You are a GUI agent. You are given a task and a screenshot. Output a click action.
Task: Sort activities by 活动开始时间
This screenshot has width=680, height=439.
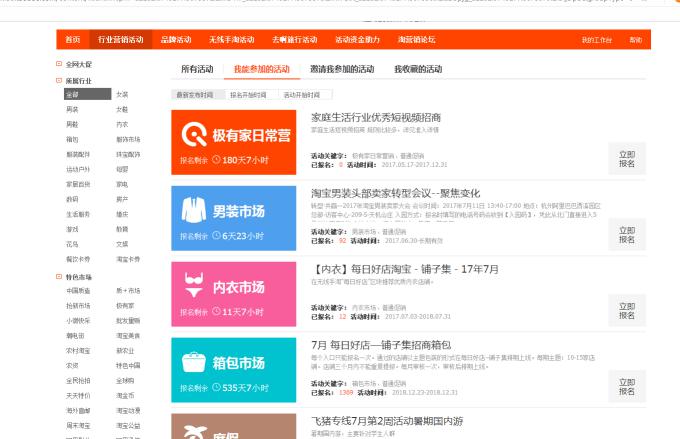[302, 95]
